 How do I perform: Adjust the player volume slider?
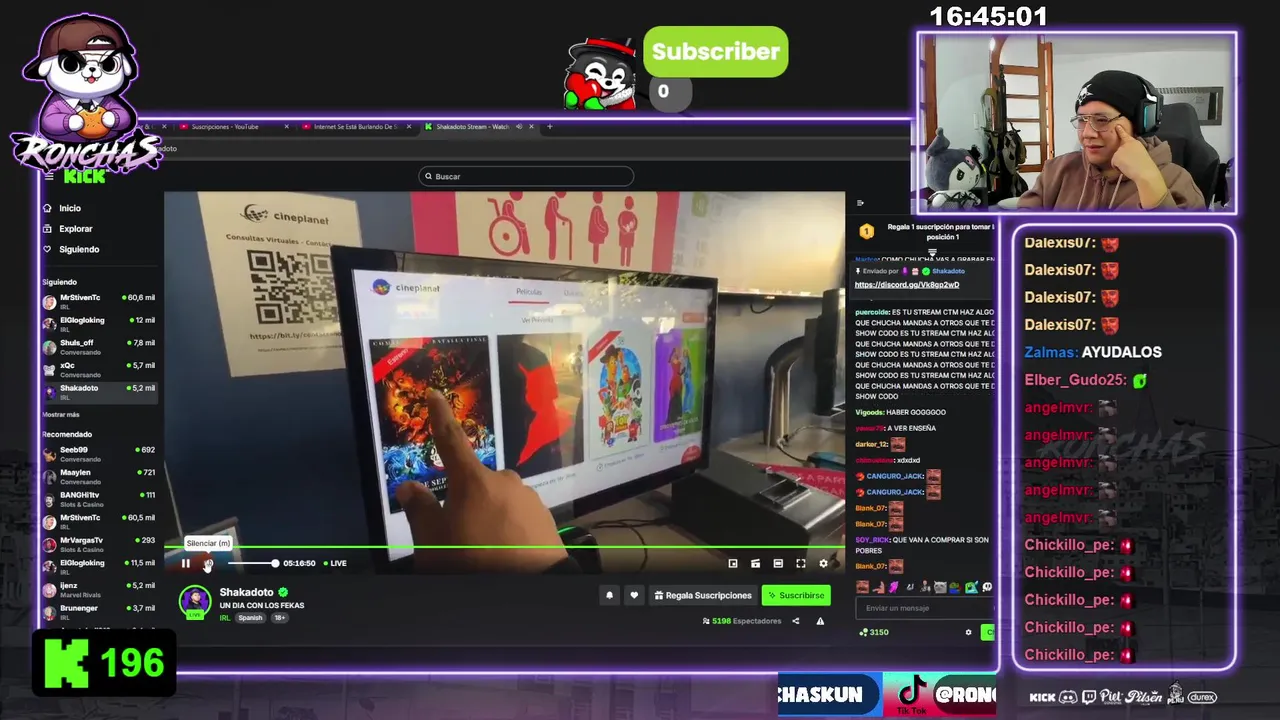pyautogui.click(x=253, y=564)
